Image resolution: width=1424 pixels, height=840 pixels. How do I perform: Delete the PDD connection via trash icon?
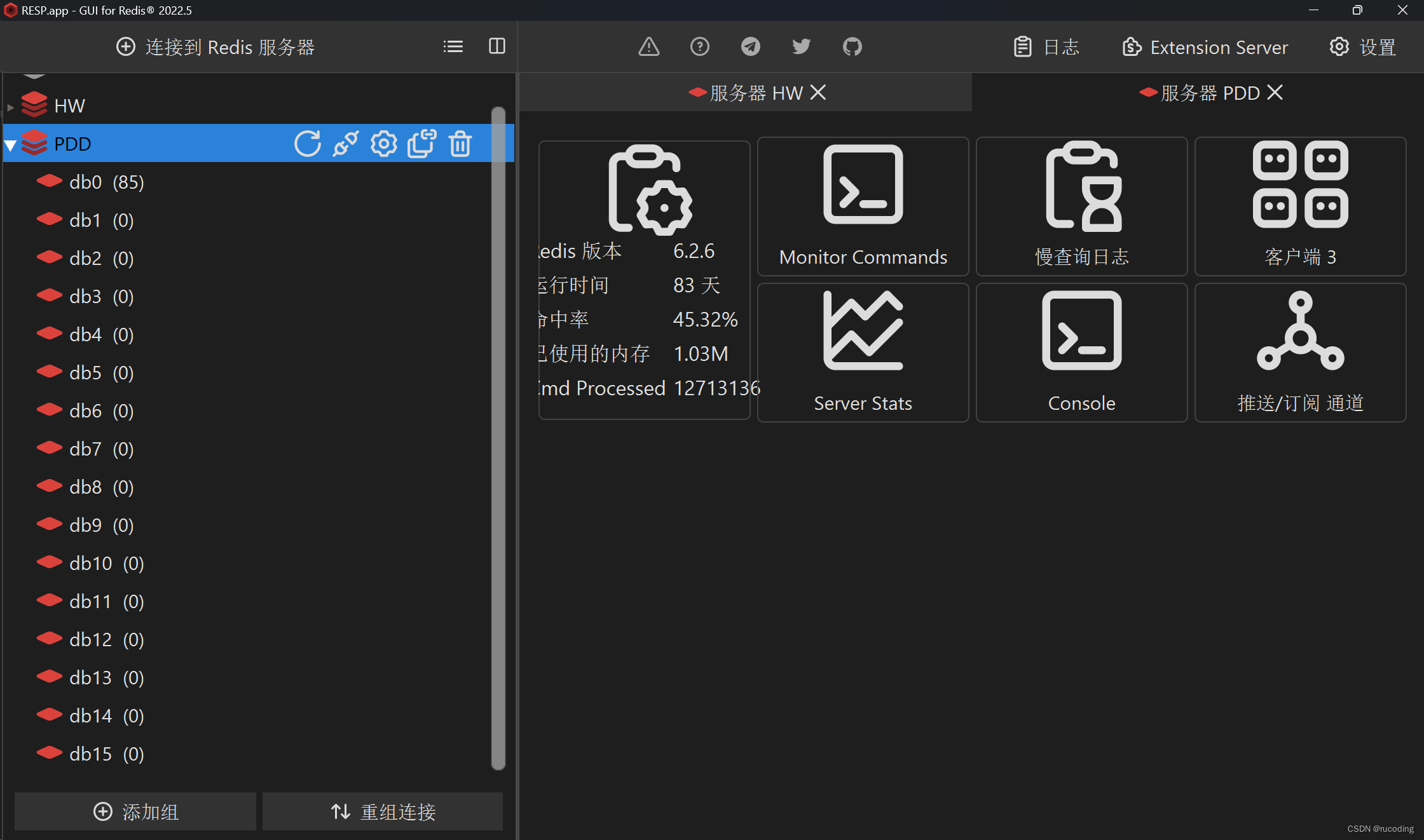[460, 144]
